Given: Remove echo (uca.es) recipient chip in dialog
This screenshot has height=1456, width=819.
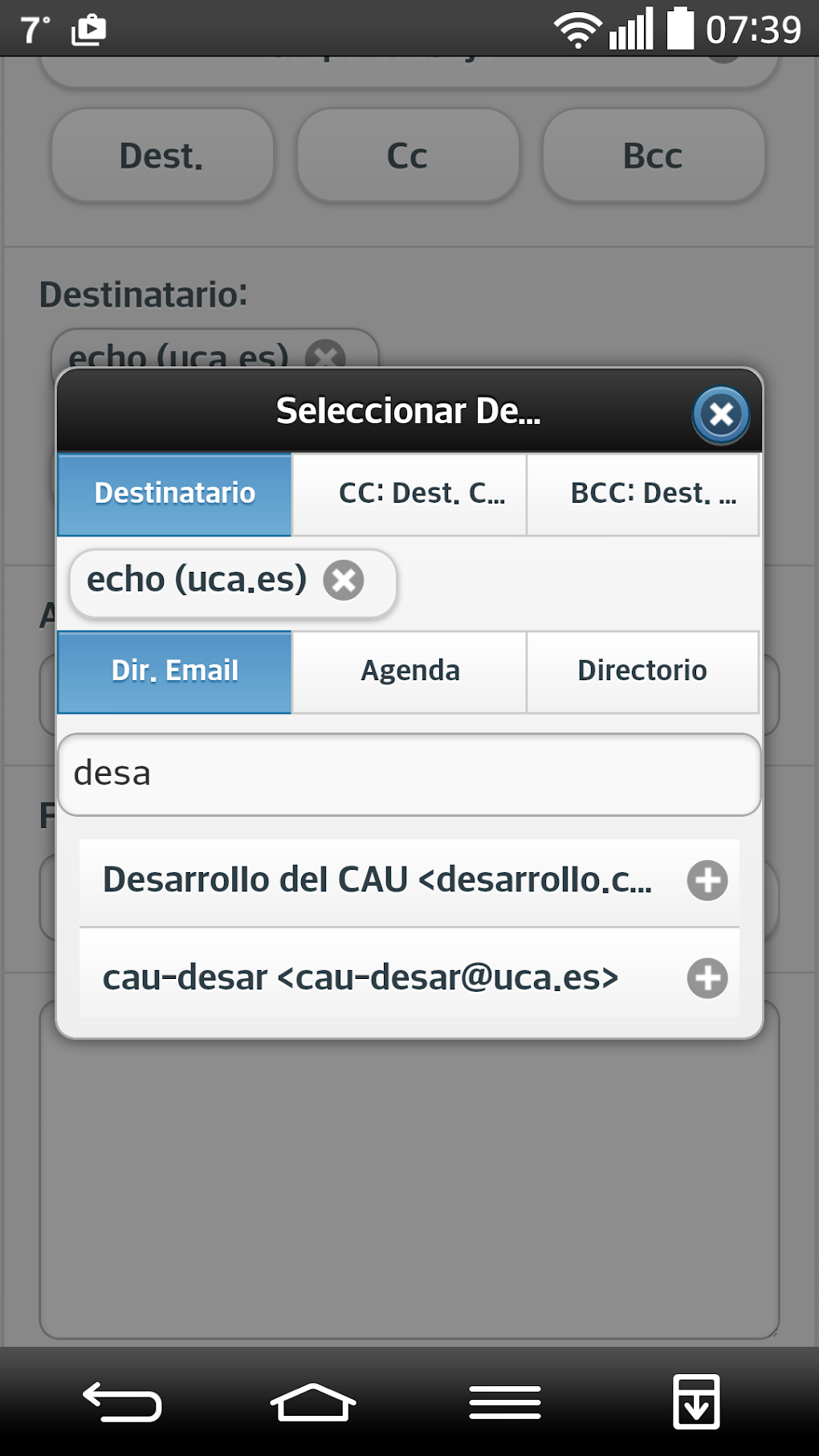Looking at the screenshot, I should coord(344,581).
